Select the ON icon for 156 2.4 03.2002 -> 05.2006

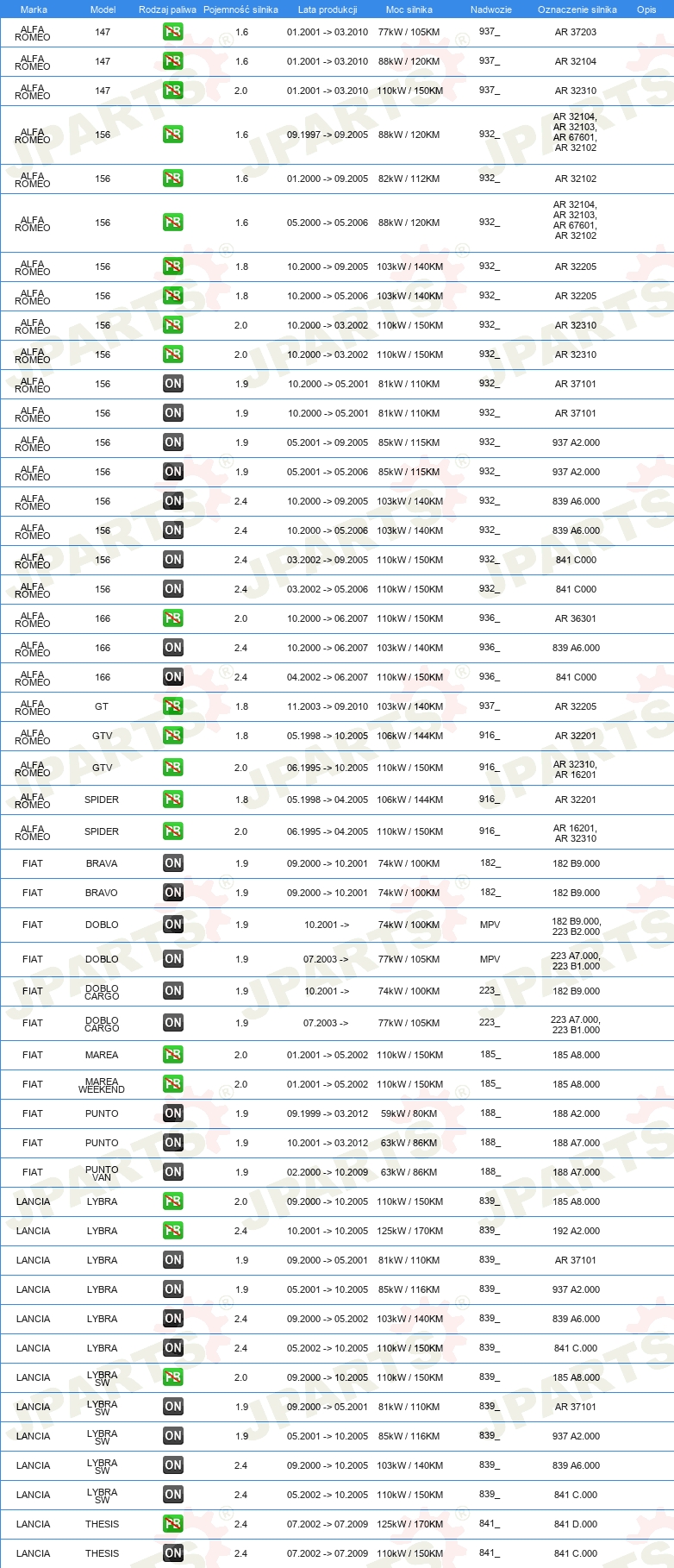(x=173, y=589)
